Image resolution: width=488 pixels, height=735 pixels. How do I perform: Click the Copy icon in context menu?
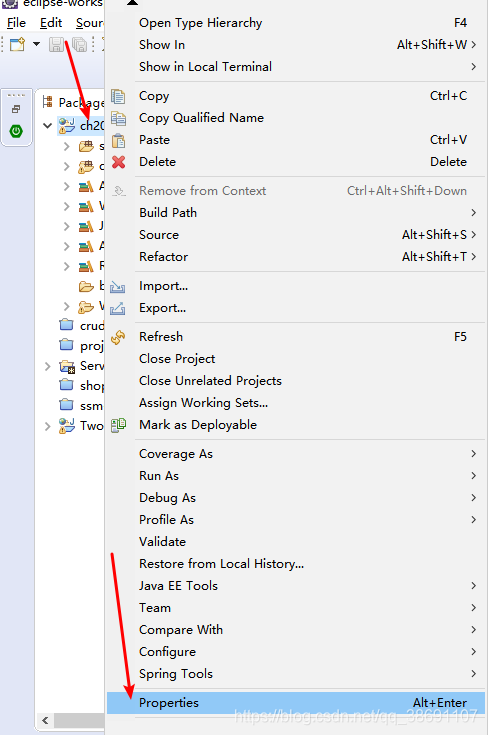118,96
